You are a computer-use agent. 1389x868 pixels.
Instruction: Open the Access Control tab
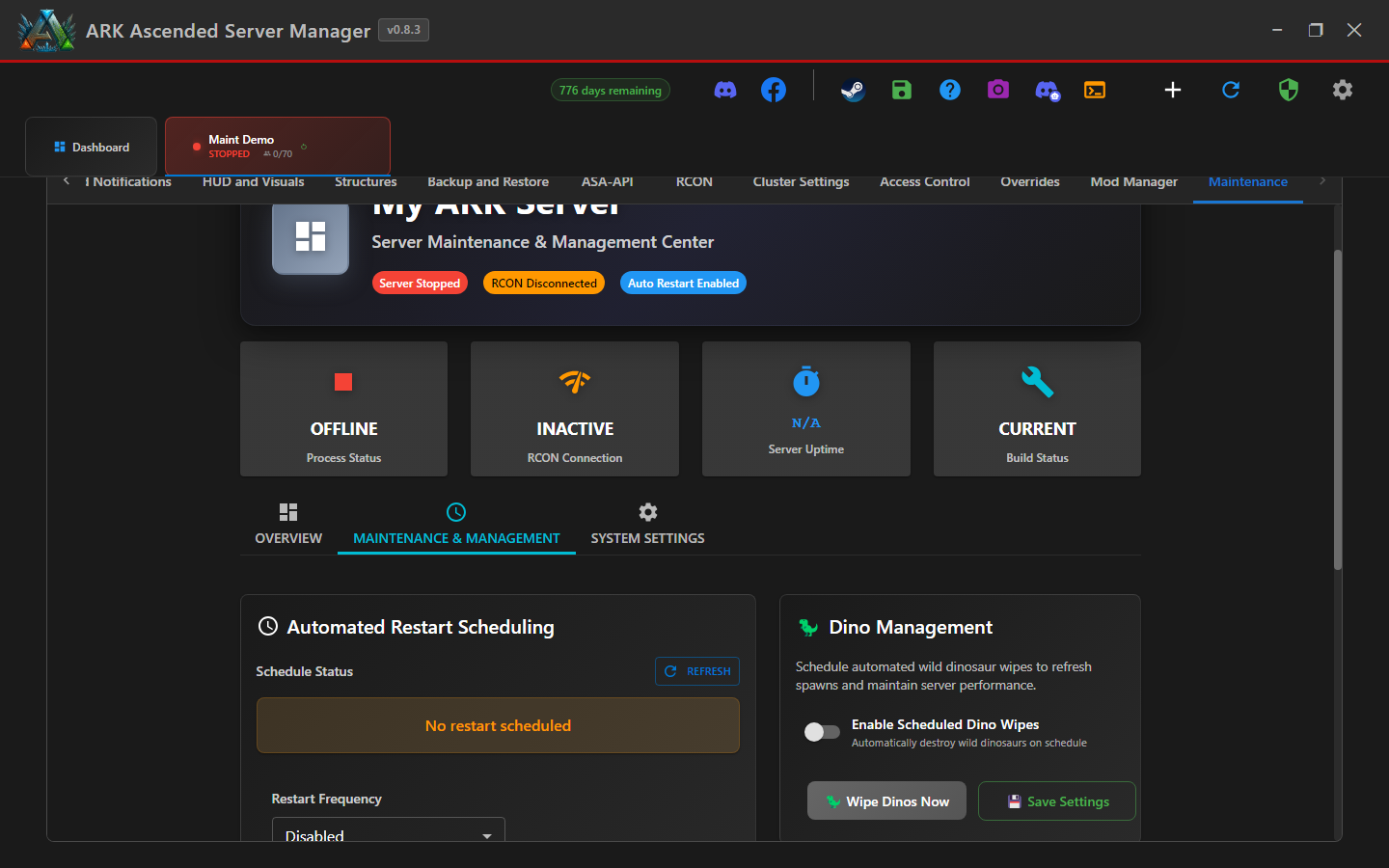tap(925, 182)
